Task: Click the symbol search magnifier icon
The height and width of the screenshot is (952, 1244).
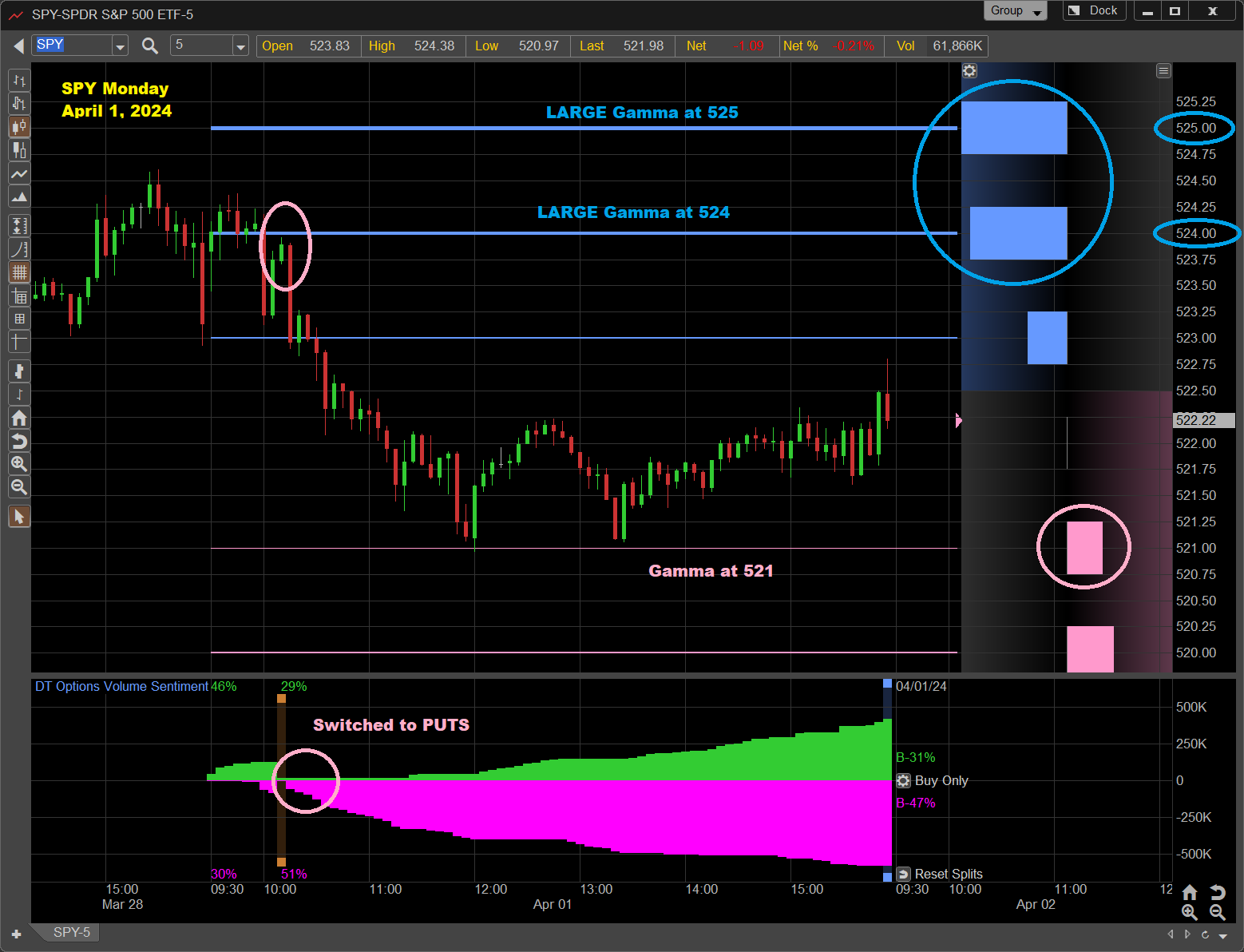Action: pyautogui.click(x=149, y=46)
